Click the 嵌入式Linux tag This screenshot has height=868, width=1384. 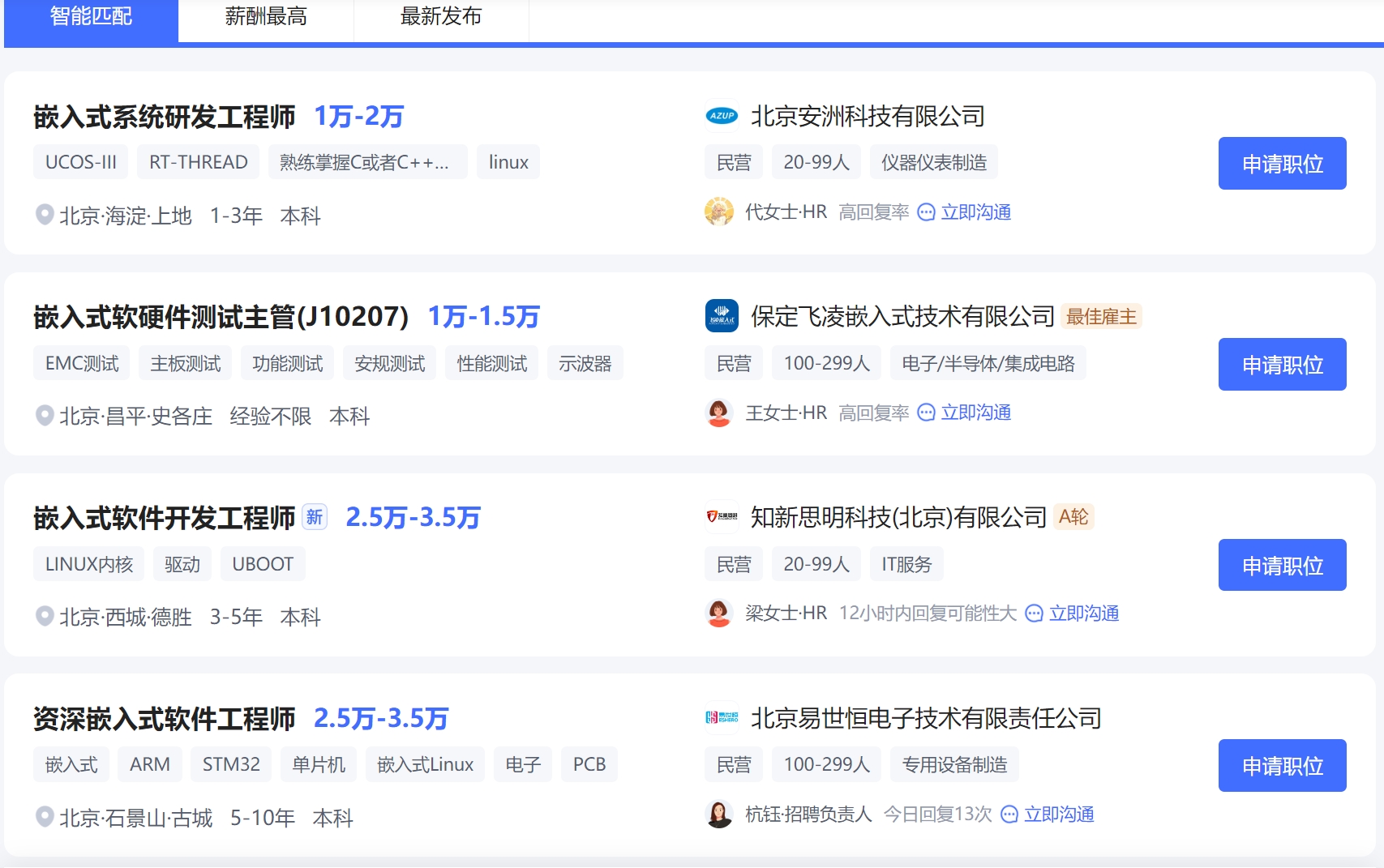tap(426, 764)
